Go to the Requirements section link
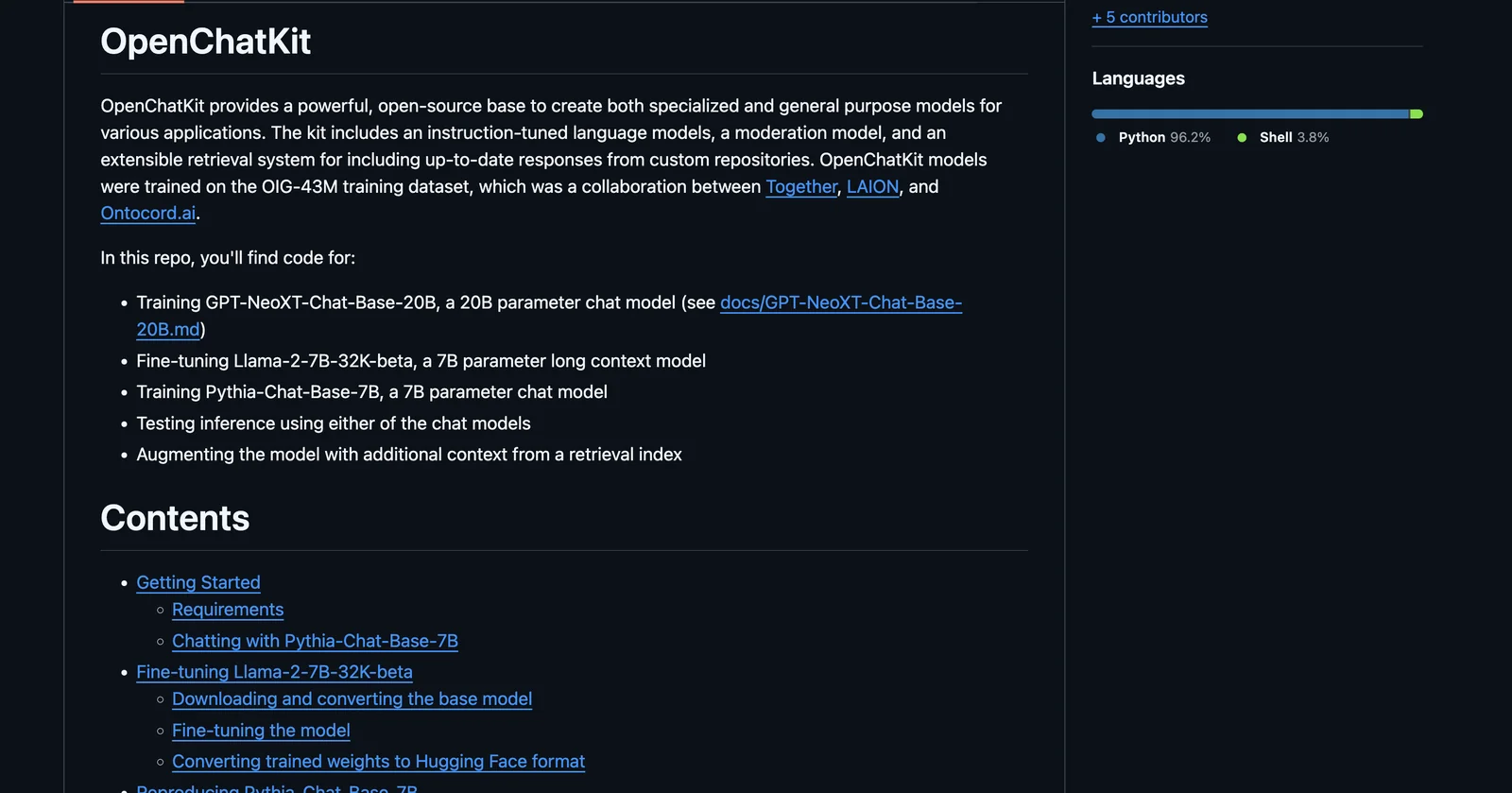 228,611
